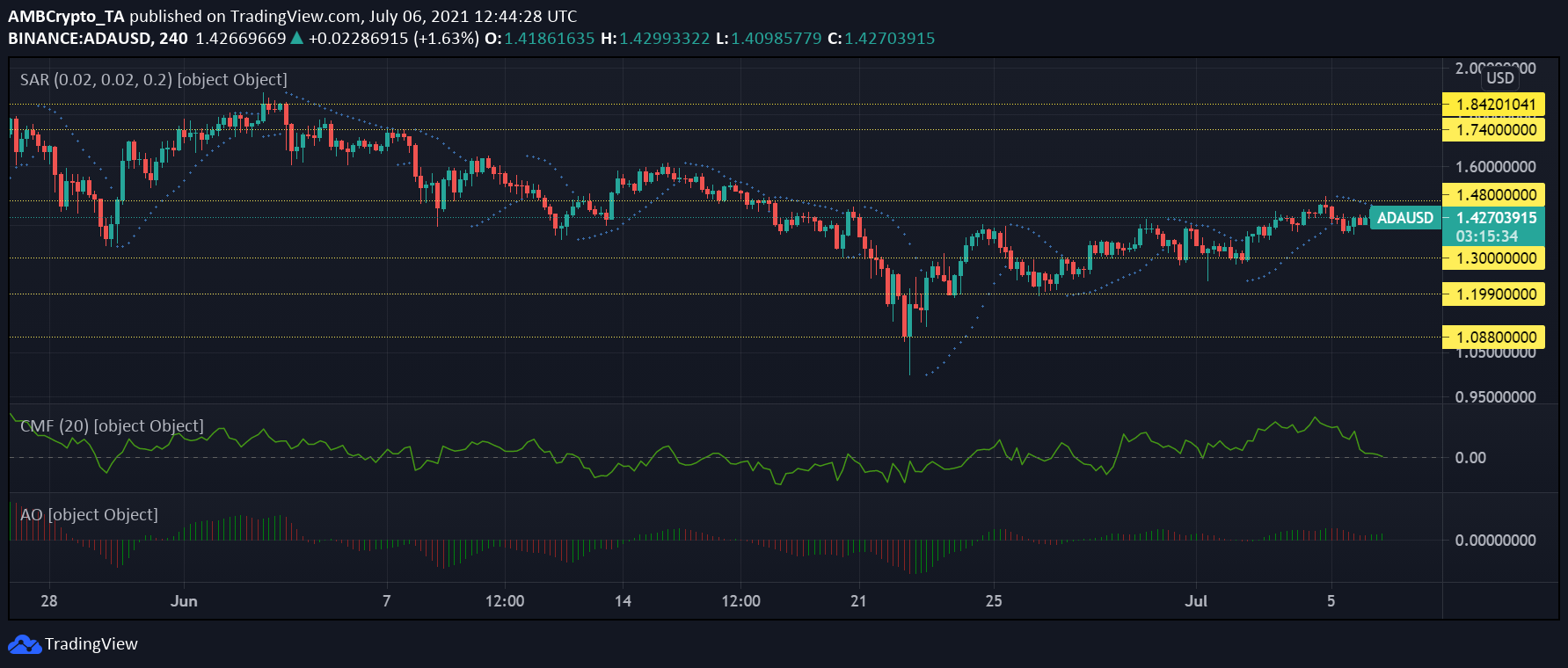The image size is (1568, 668).
Task: Click the 25 date label on time axis
Action: tap(994, 601)
